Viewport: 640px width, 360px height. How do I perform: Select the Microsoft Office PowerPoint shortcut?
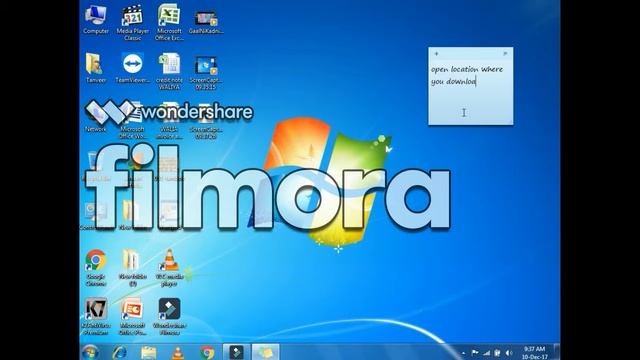[x=133, y=317]
